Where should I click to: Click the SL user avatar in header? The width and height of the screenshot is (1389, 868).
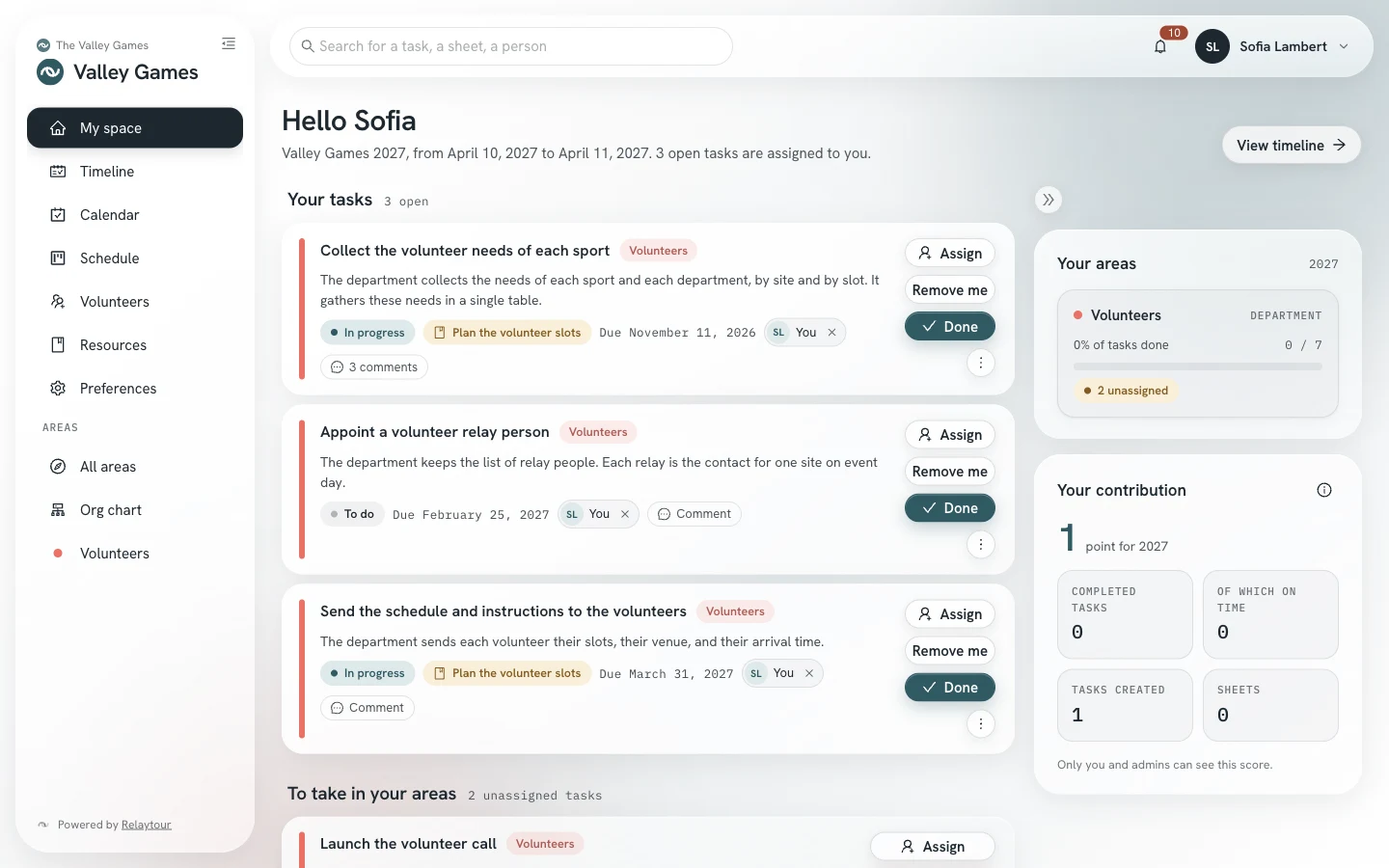pyautogui.click(x=1212, y=46)
